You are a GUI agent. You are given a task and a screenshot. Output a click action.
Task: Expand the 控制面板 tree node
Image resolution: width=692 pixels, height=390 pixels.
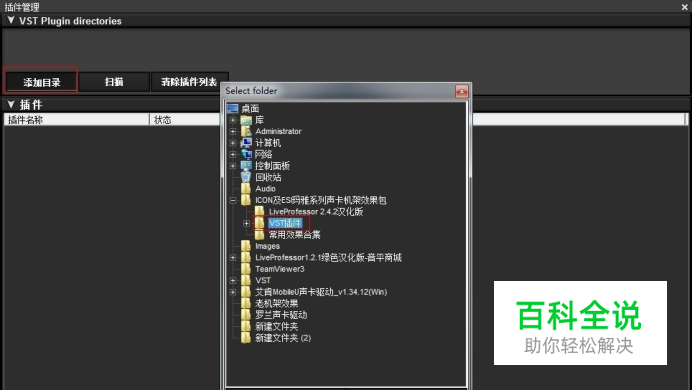point(233,166)
